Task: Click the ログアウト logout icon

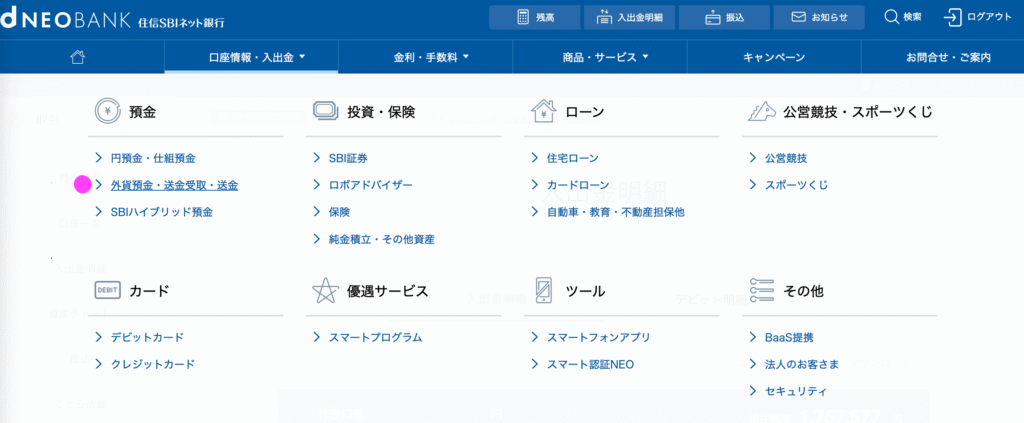Action: (952, 17)
